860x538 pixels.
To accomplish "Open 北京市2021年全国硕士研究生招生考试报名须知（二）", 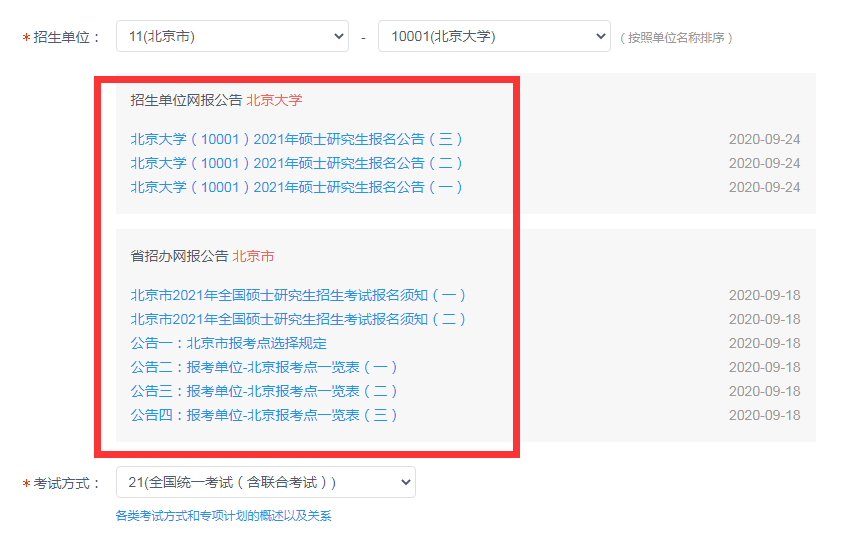I will pyautogui.click(x=298, y=319).
